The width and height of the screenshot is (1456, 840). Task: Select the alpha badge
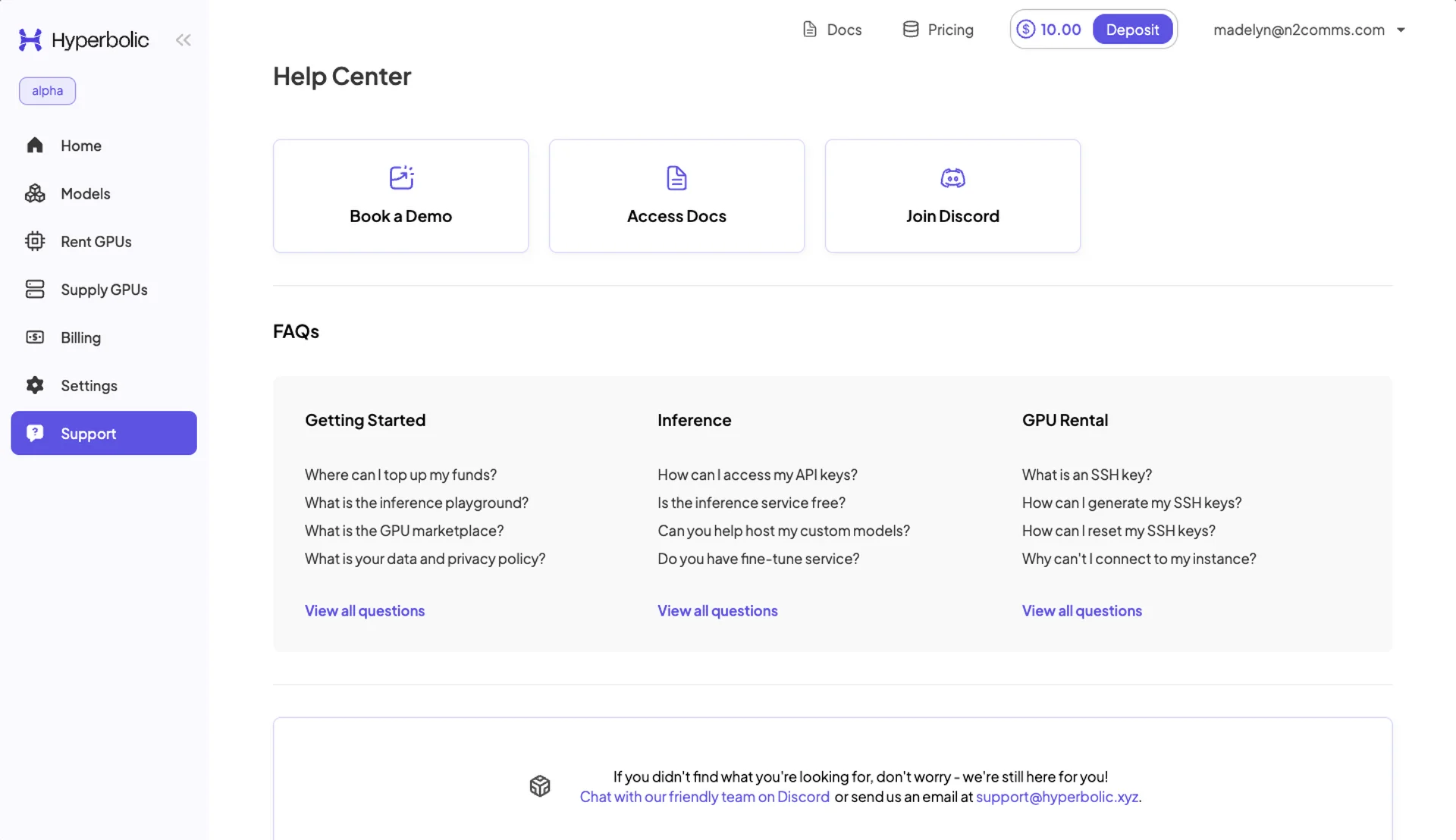click(x=47, y=91)
